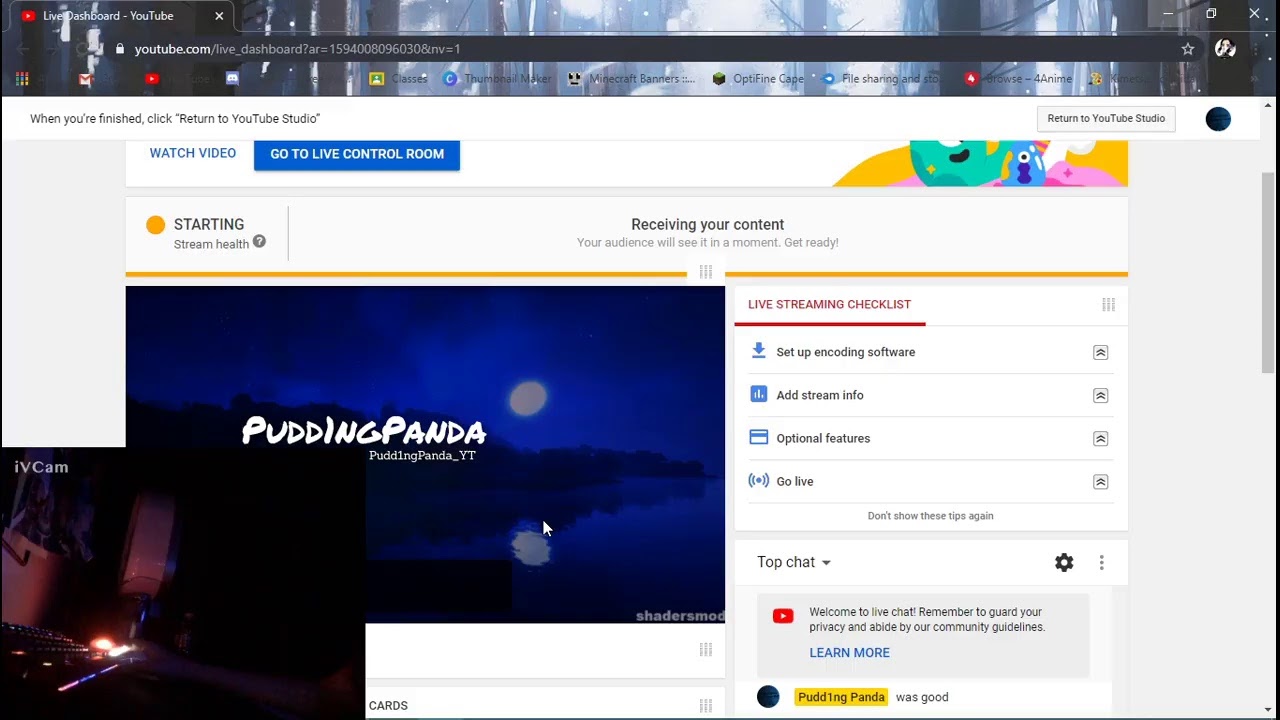1280x720 pixels.
Task: Click Don't show these tips again
Action: (930, 516)
